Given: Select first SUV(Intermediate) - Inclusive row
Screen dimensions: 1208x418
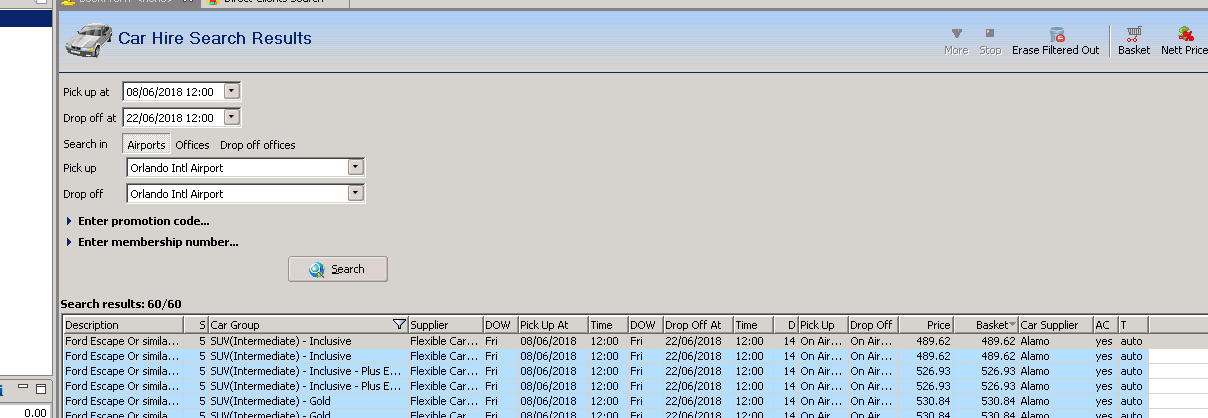Looking at the screenshot, I should [605, 341].
